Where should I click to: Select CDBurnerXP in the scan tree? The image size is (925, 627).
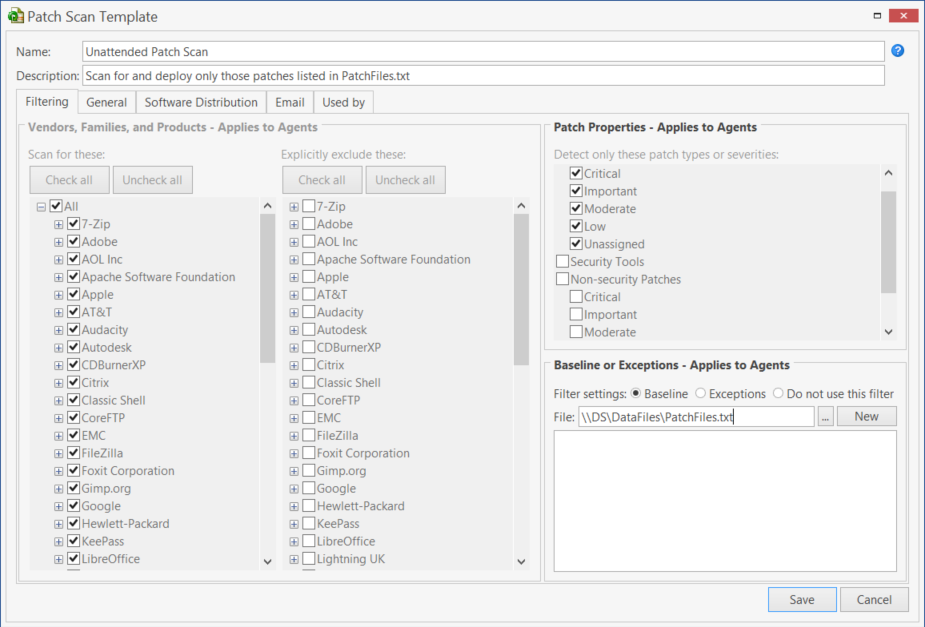(x=113, y=365)
